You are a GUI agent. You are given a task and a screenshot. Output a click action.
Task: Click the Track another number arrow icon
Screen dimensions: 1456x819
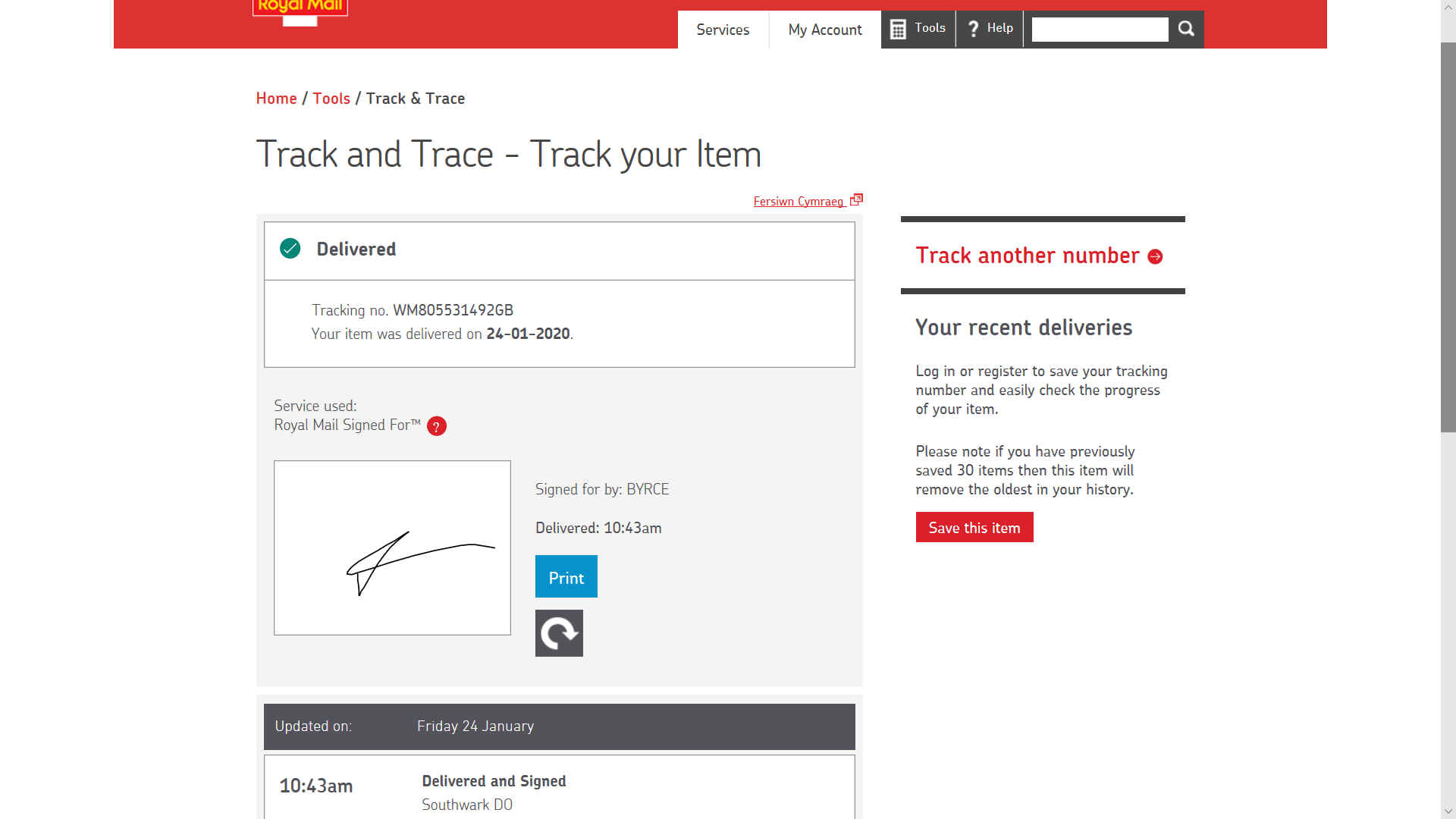tap(1155, 257)
